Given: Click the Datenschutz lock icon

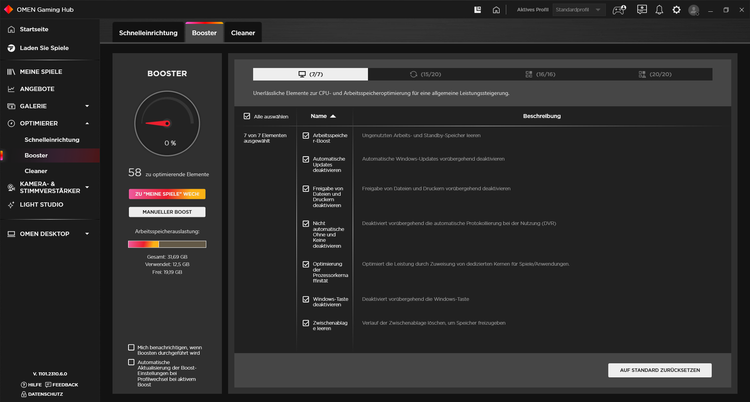Looking at the screenshot, I should 23,394.
